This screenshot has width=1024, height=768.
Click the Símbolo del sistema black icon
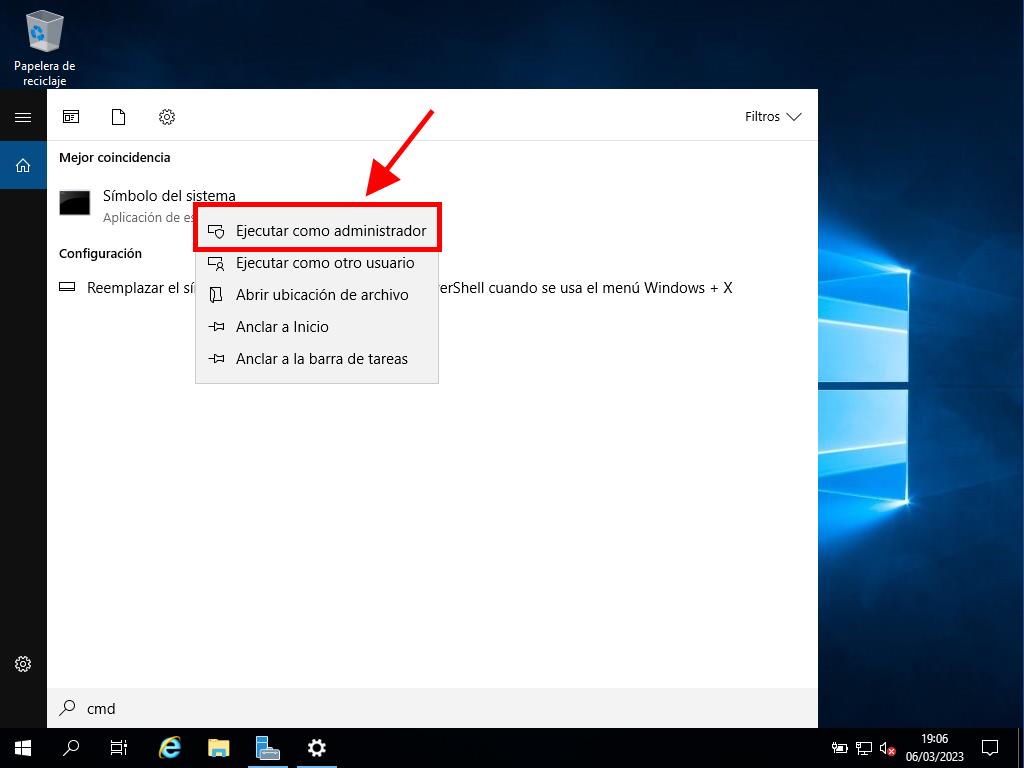click(76, 202)
